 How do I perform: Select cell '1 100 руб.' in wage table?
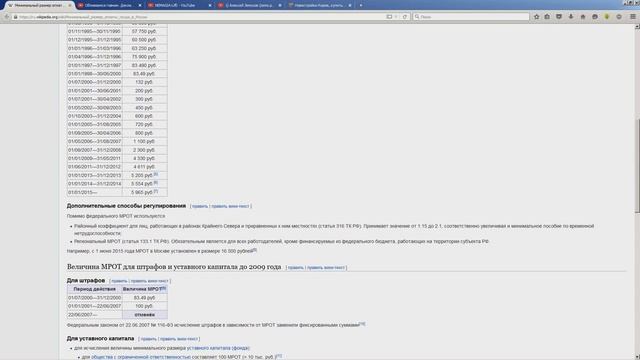coord(144,141)
